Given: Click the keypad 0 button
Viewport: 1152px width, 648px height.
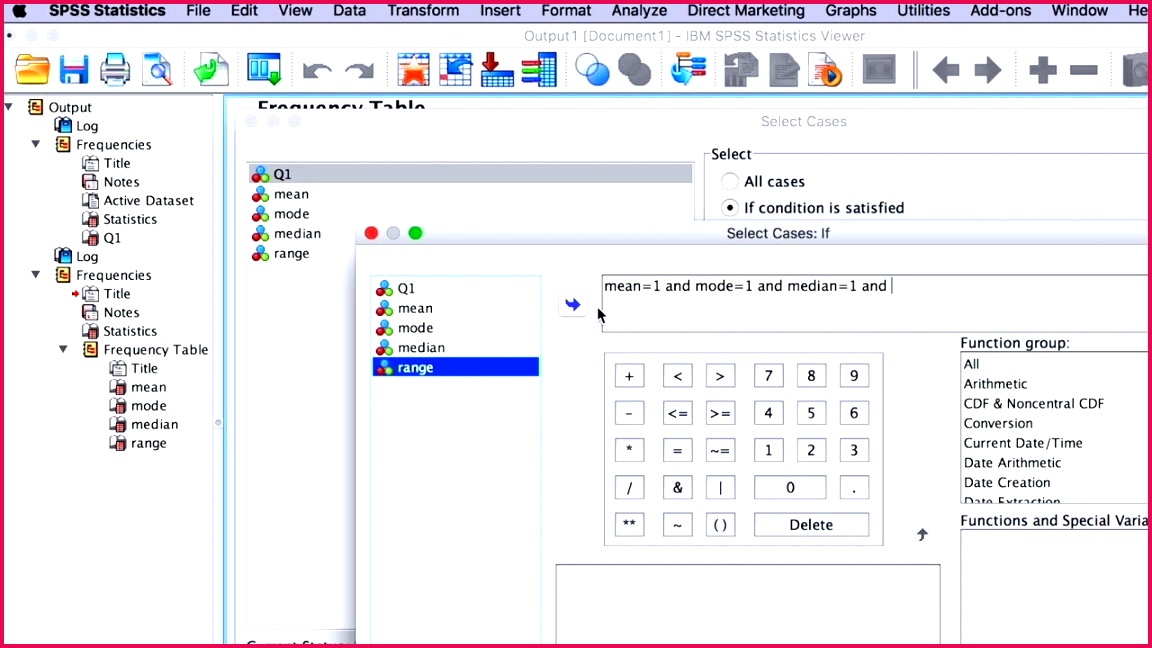Looking at the screenshot, I should (790, 487).
